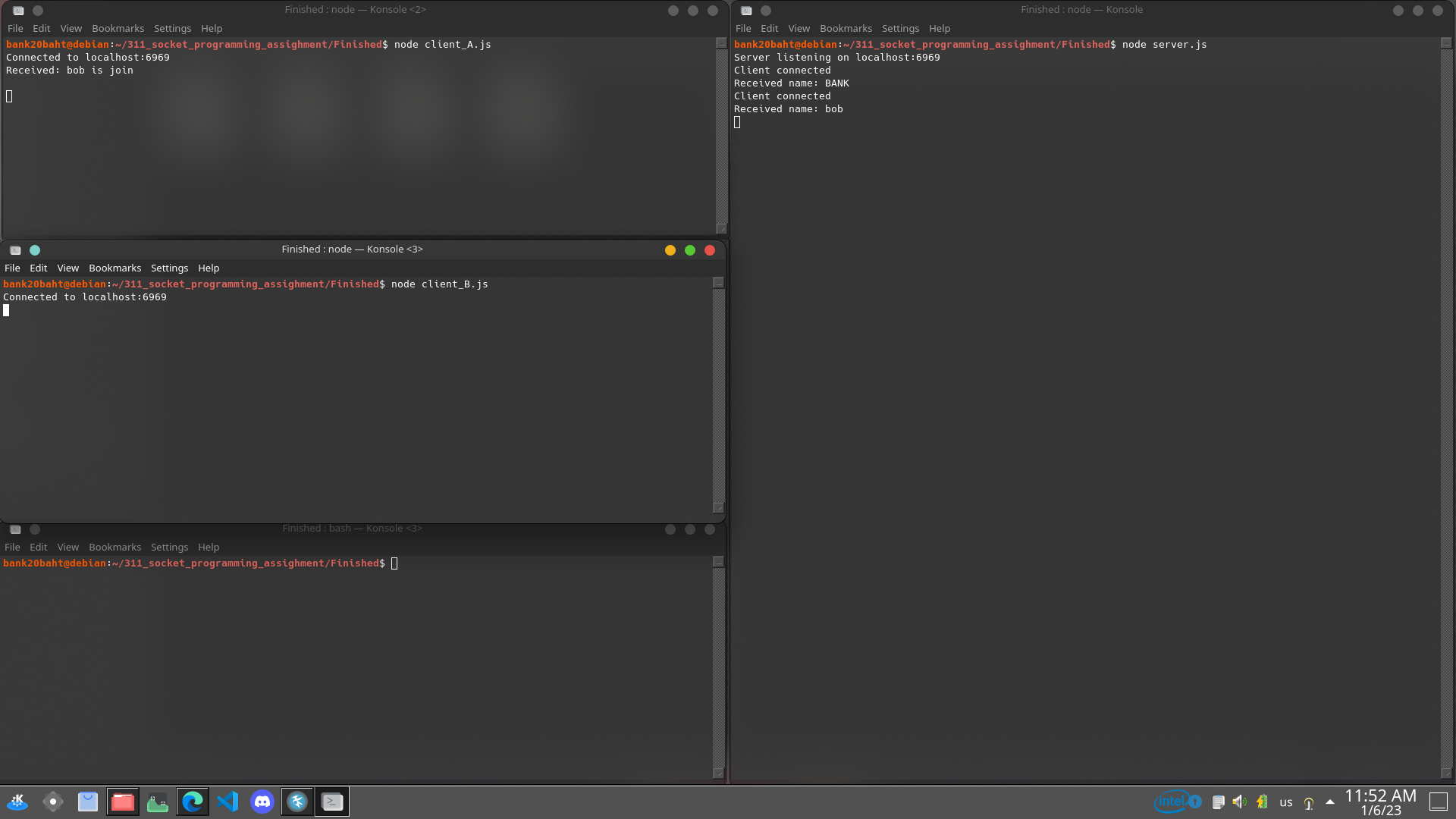Open View menu in bash Konsole window
Image resolution: width=1456 pixels, height=819 pixels.
point(67,547)
